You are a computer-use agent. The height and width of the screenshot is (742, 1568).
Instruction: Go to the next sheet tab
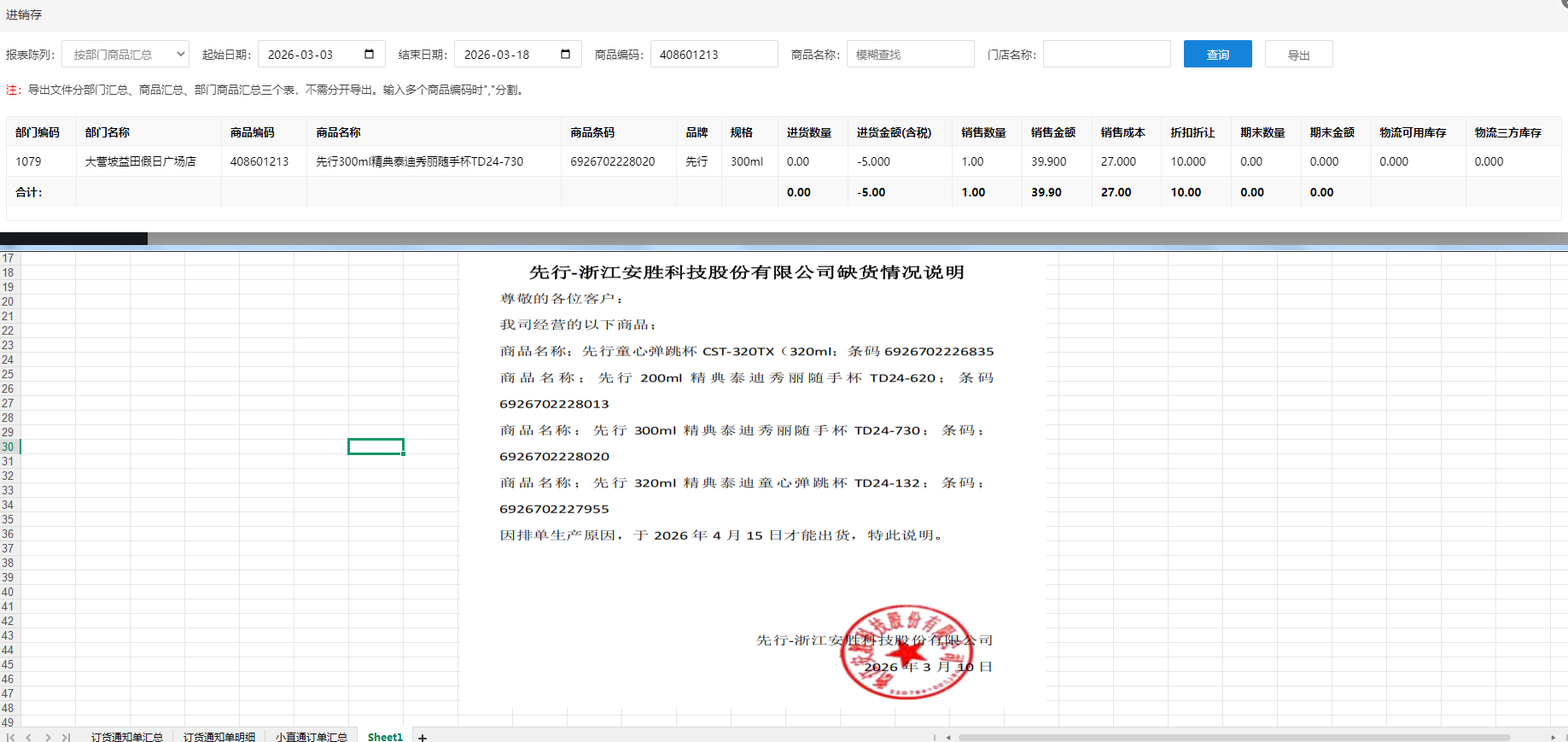click(x=48, y=737)
